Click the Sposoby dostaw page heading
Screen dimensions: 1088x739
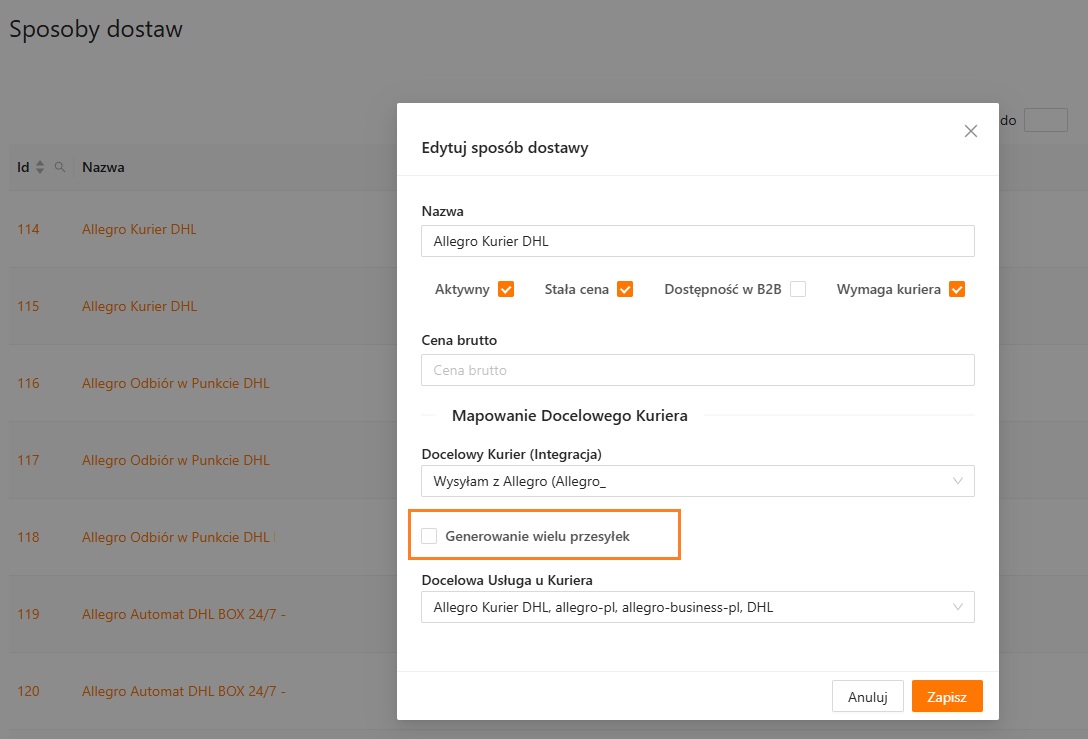96,29
